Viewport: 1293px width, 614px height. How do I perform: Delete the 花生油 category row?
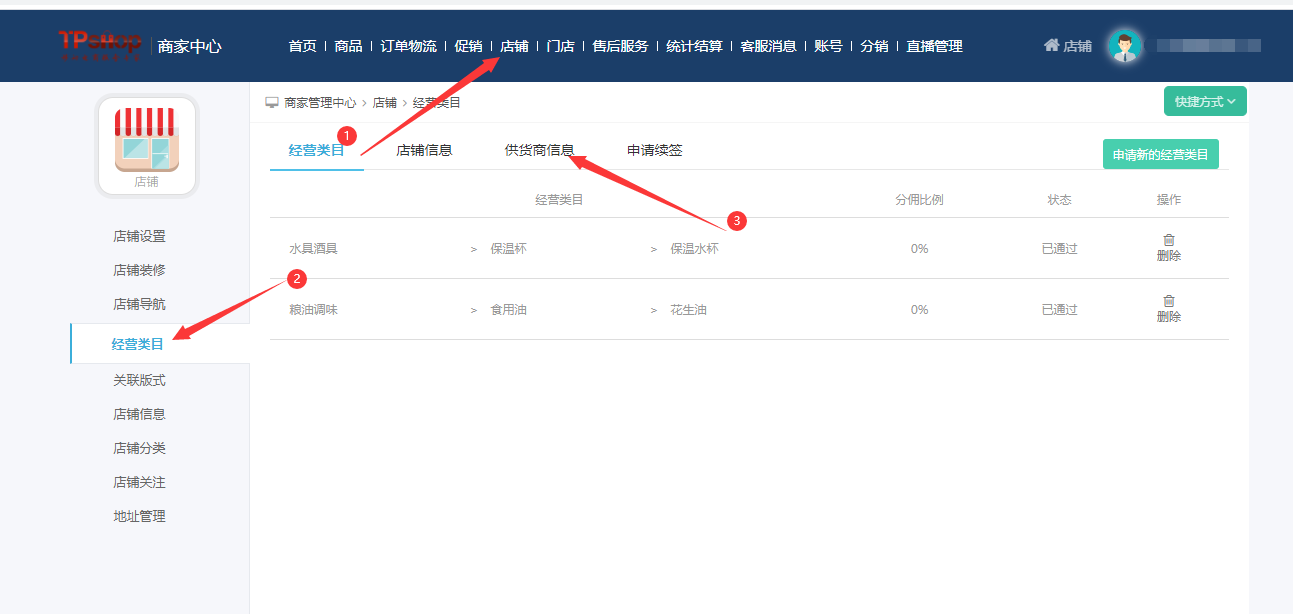tap(1168, 308)
